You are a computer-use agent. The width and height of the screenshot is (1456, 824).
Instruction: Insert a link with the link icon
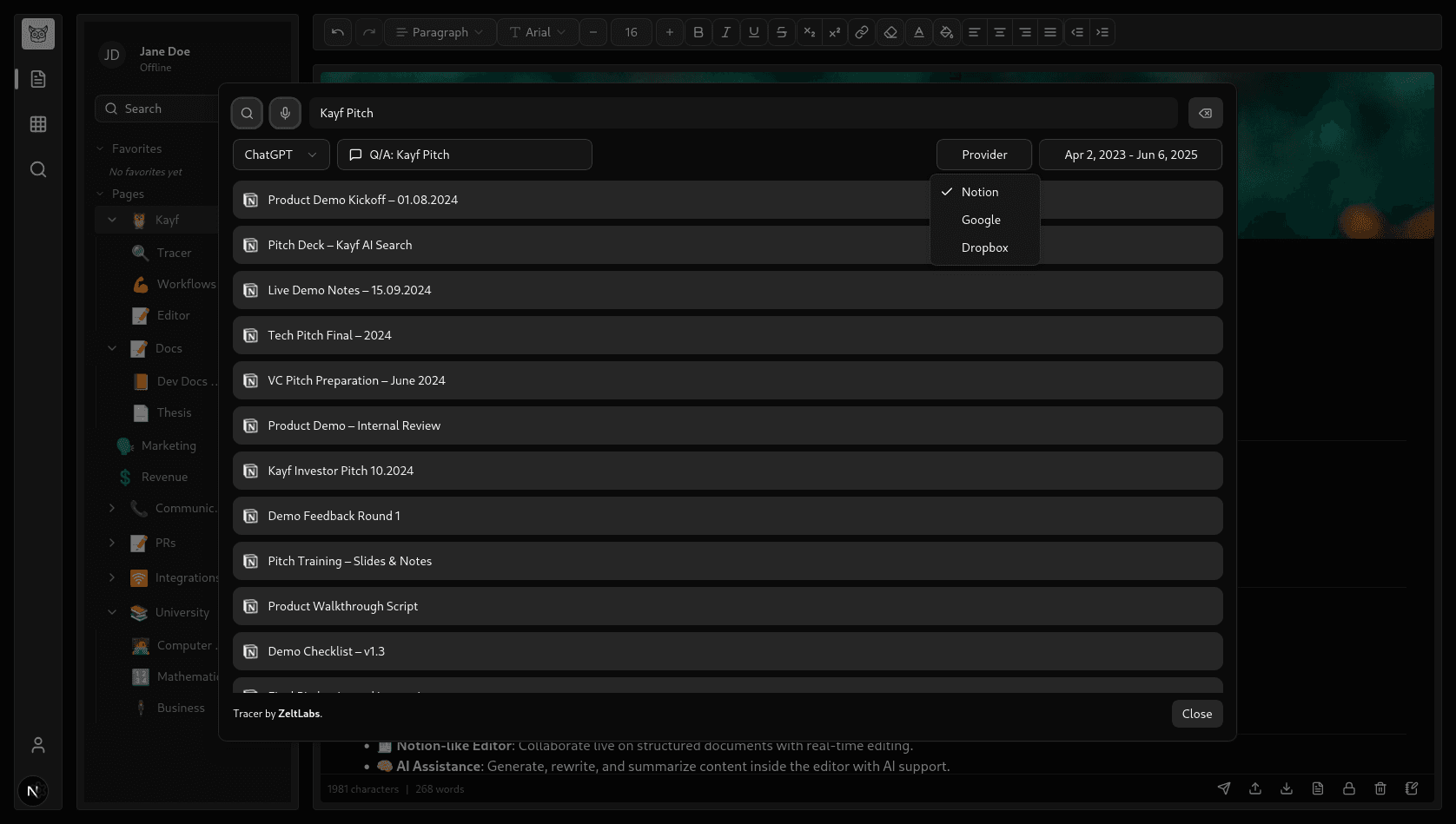[862, 32]
